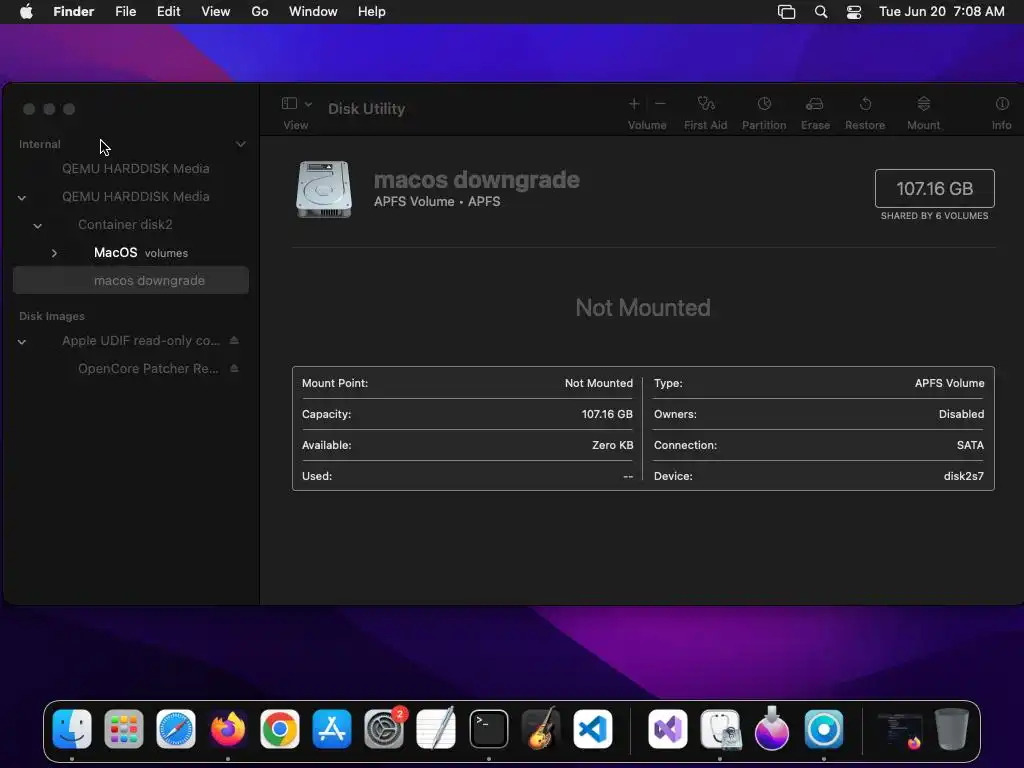
Task: Open the blue circular app in Dock
Action: click(x=824, y=729)
